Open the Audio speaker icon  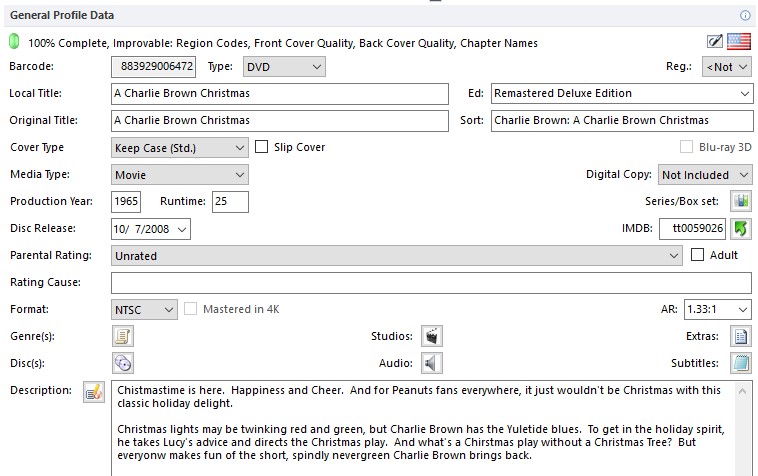pyautogui.click(x=432, y=363)
